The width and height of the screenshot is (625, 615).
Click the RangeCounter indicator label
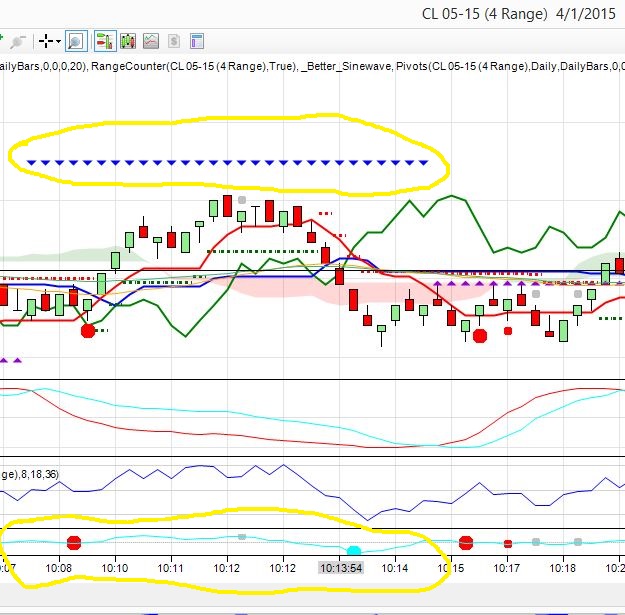pyautogui.click(x=194, y=66)
